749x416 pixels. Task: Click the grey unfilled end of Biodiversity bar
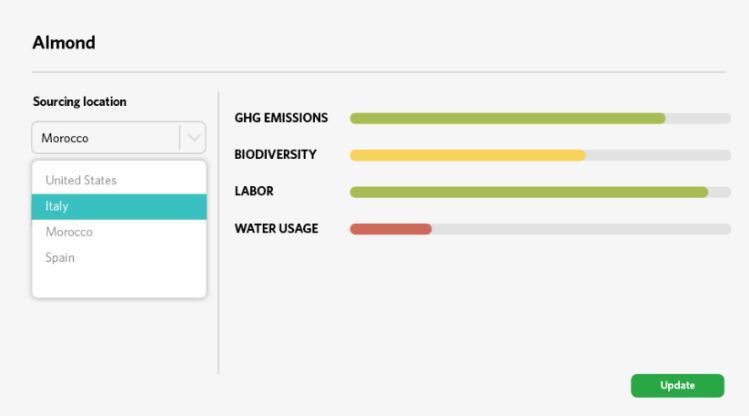(657, 155)
